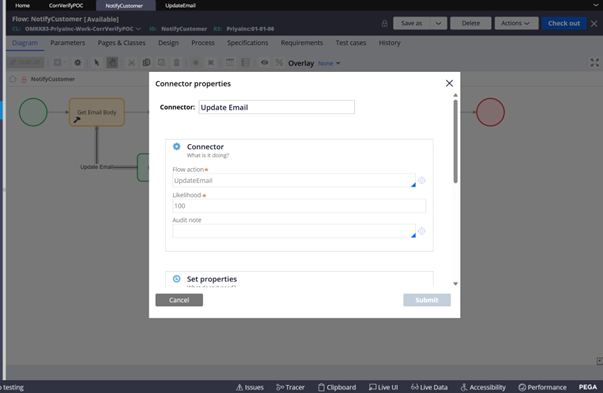The image size is (603, 393).
Task: Click the Connector section gear icon
Action: coord(177,147)
